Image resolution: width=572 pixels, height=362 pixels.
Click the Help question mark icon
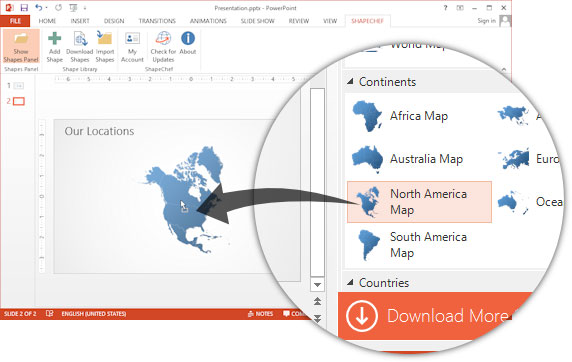click(x=445, y=8)
